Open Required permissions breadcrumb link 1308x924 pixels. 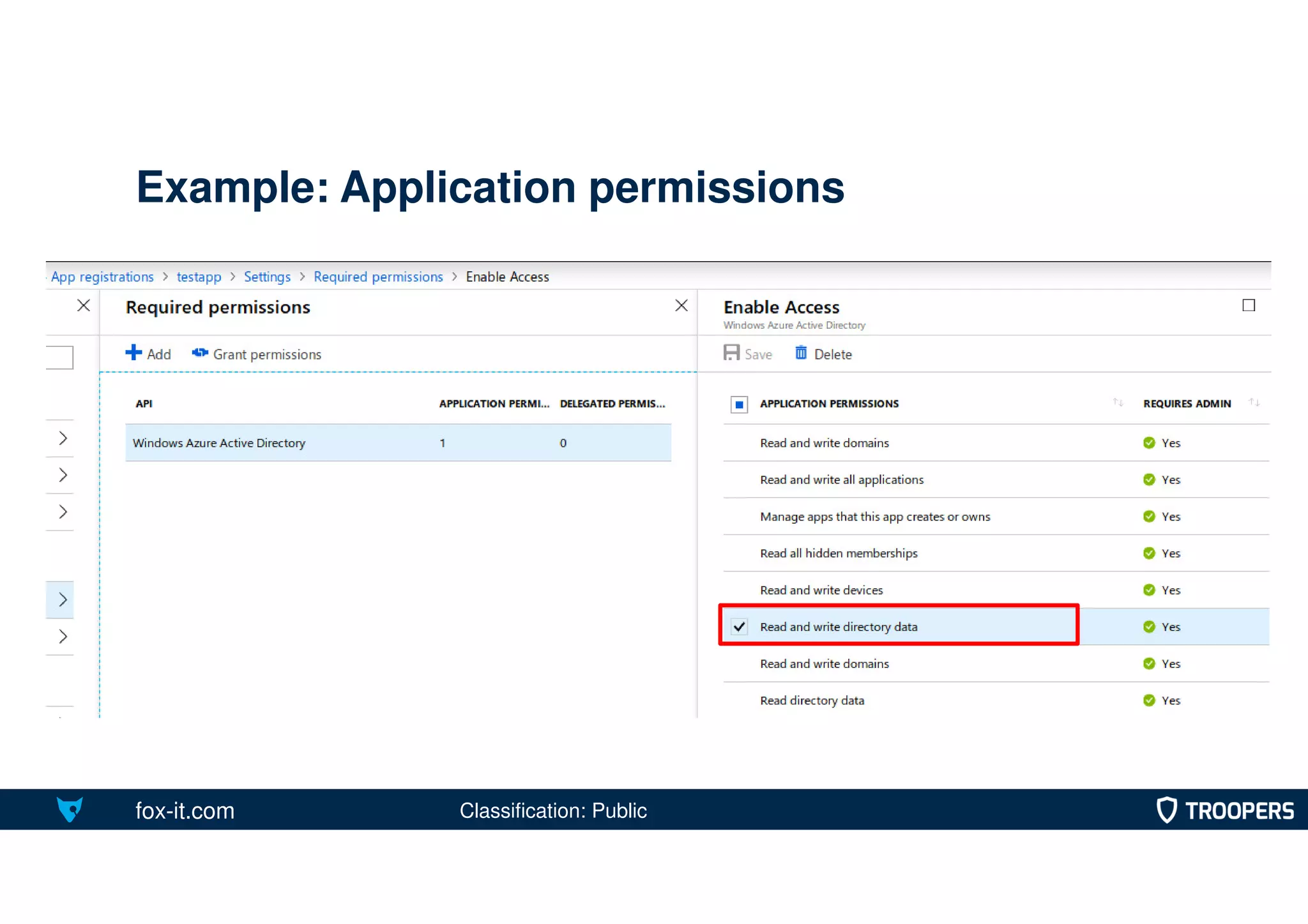click(x=378, y=276)
